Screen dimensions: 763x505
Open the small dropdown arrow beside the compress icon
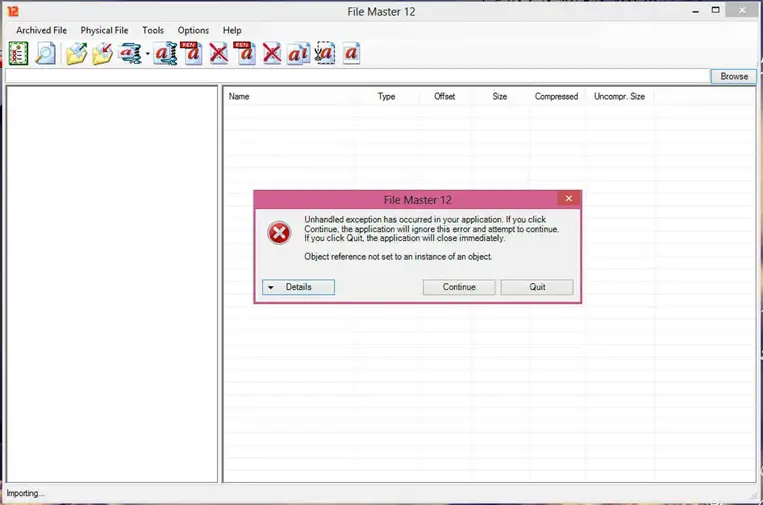(x=147, y=54)
